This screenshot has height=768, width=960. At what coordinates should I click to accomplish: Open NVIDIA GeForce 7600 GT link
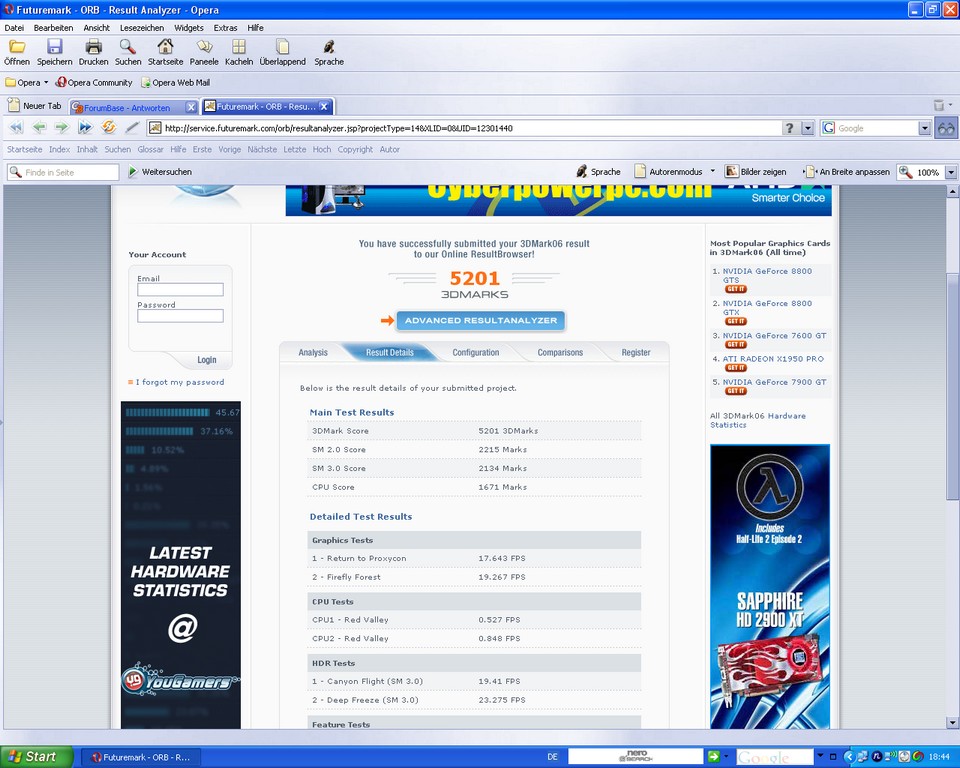pyautogui.click(x=774, y=336)
